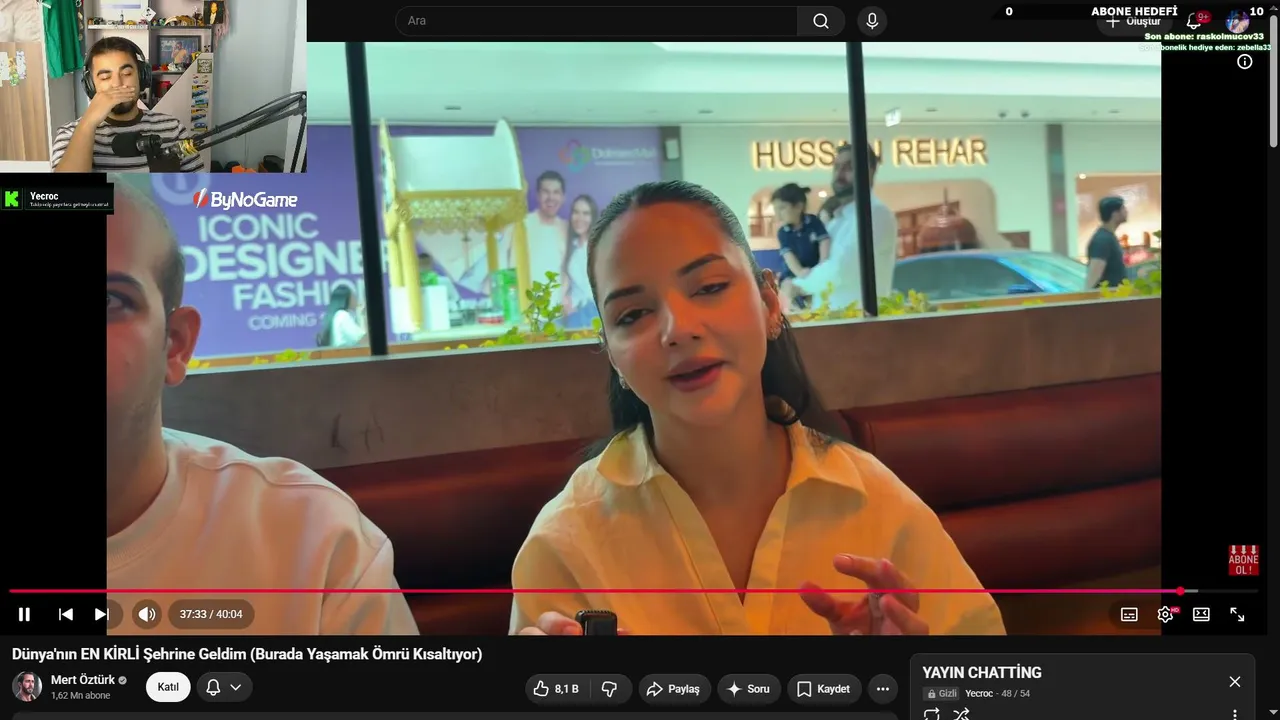Toggle subtitles on the video player
The height and width of the screenshot is (720, 1280).
click(x=1129, y=614)
